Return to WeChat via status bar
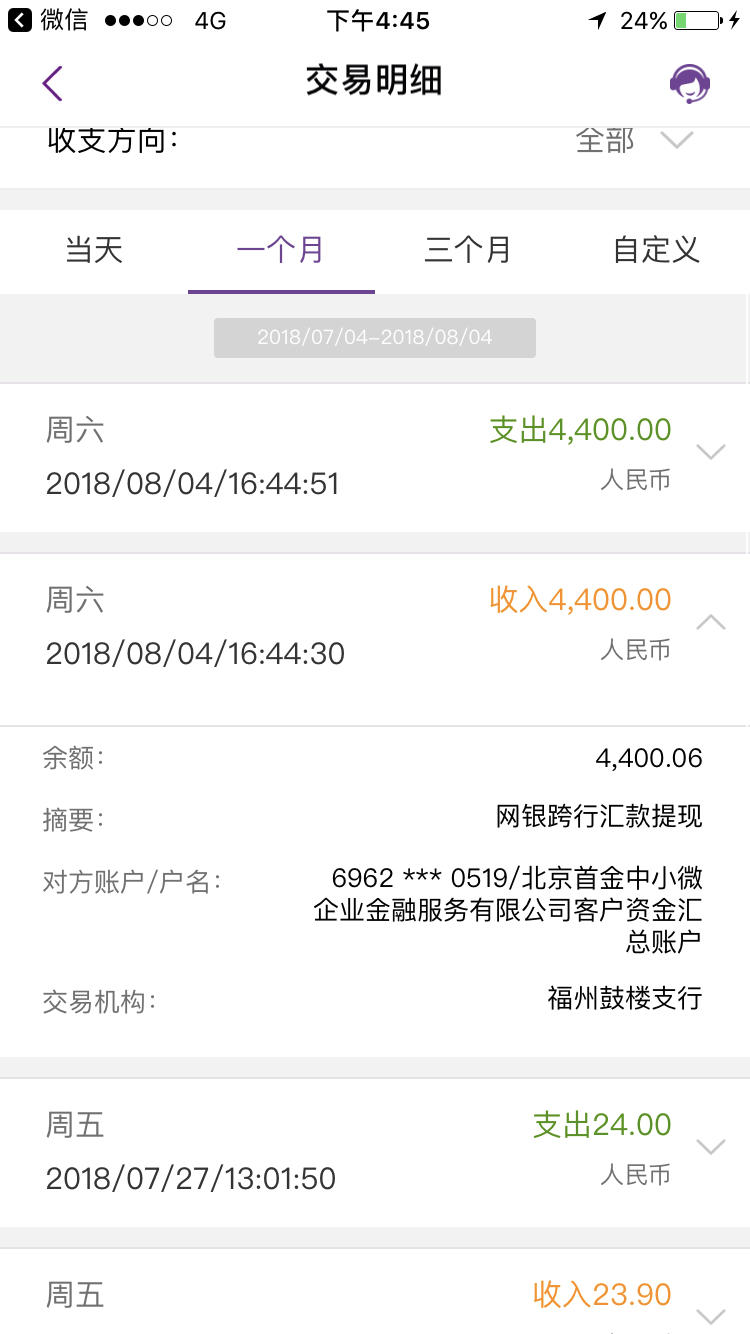The height and width of the screenshot is (1334, 750). click(47, 20)
